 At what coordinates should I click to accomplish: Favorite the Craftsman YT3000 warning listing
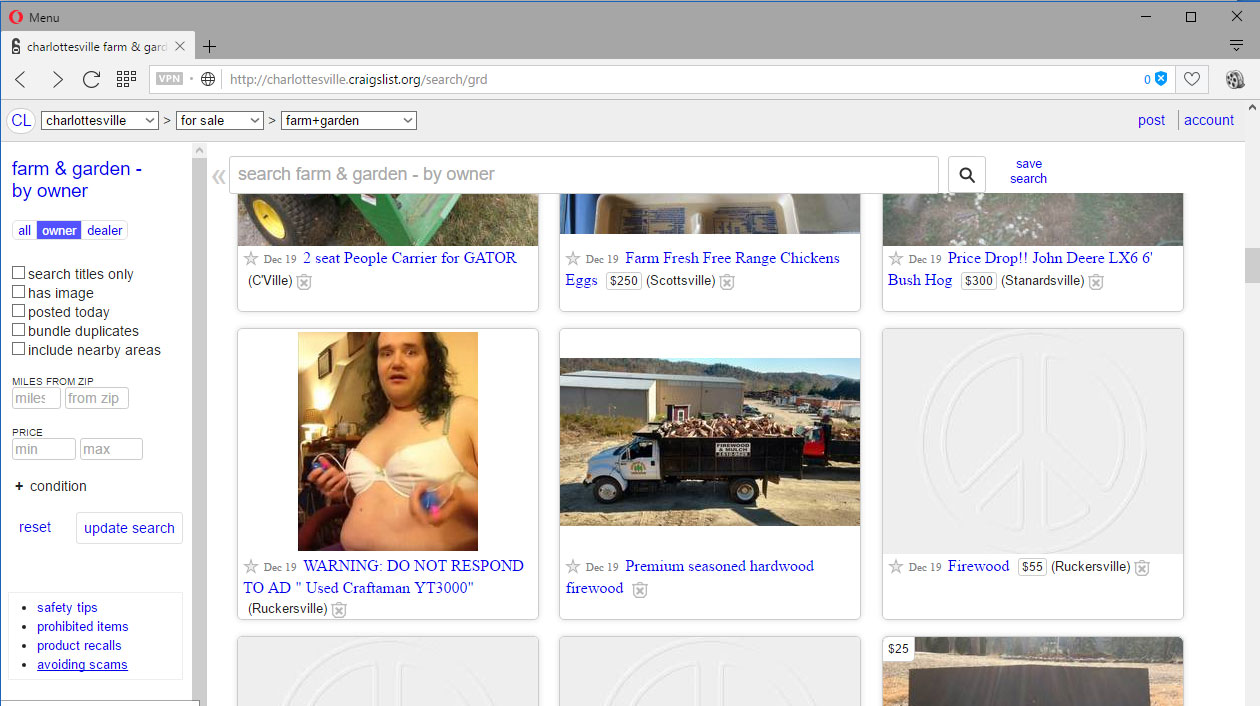pyautogui.click(x=251, y=566)
